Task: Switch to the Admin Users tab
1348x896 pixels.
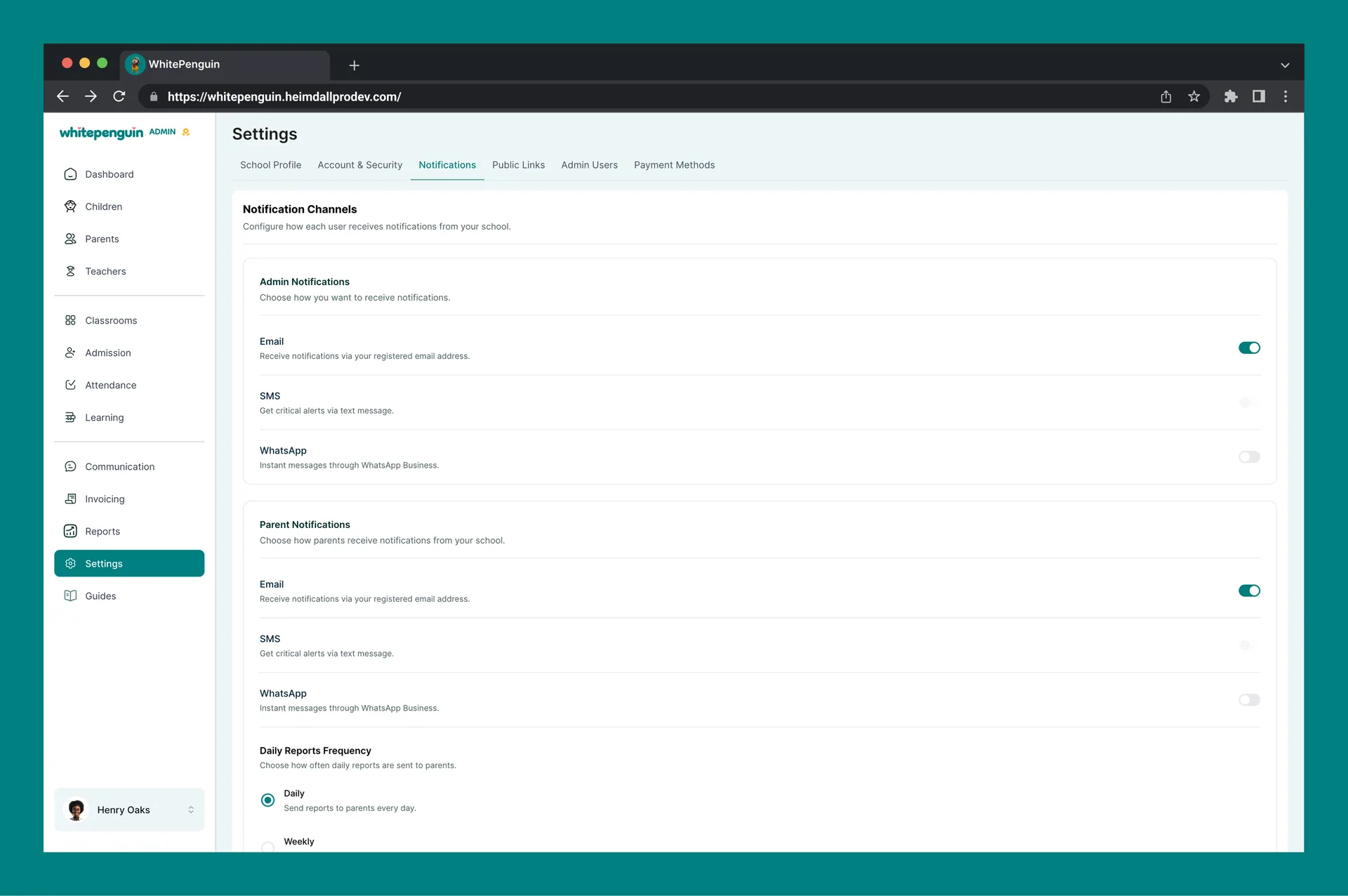Action: pyautogui.click(x=589, y=165)
